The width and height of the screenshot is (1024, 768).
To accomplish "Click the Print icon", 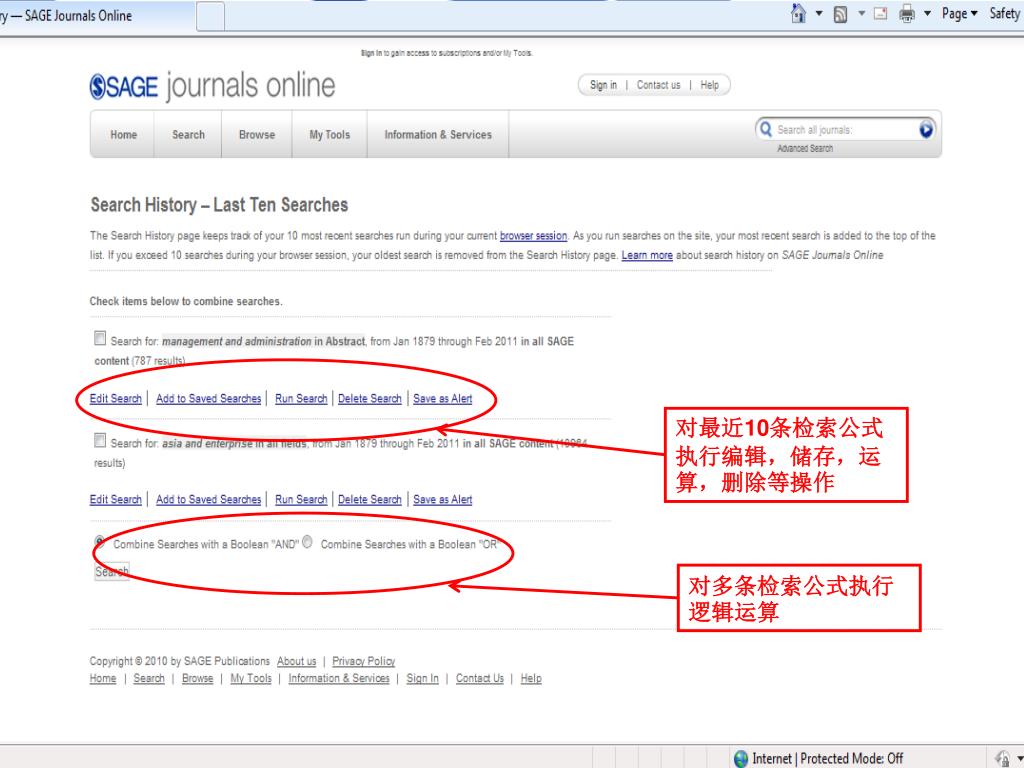I will pos(907,13).
